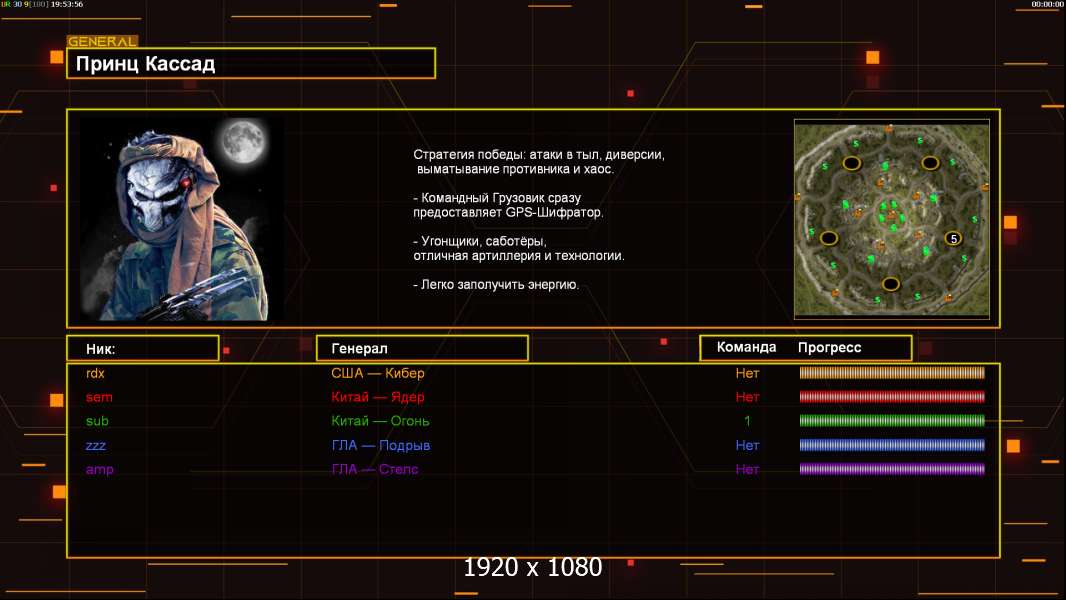Click the orange progress bar for rdx
Image resolution: width=1066 pixels, height=600 pixels.
click(x=892, y=372)
